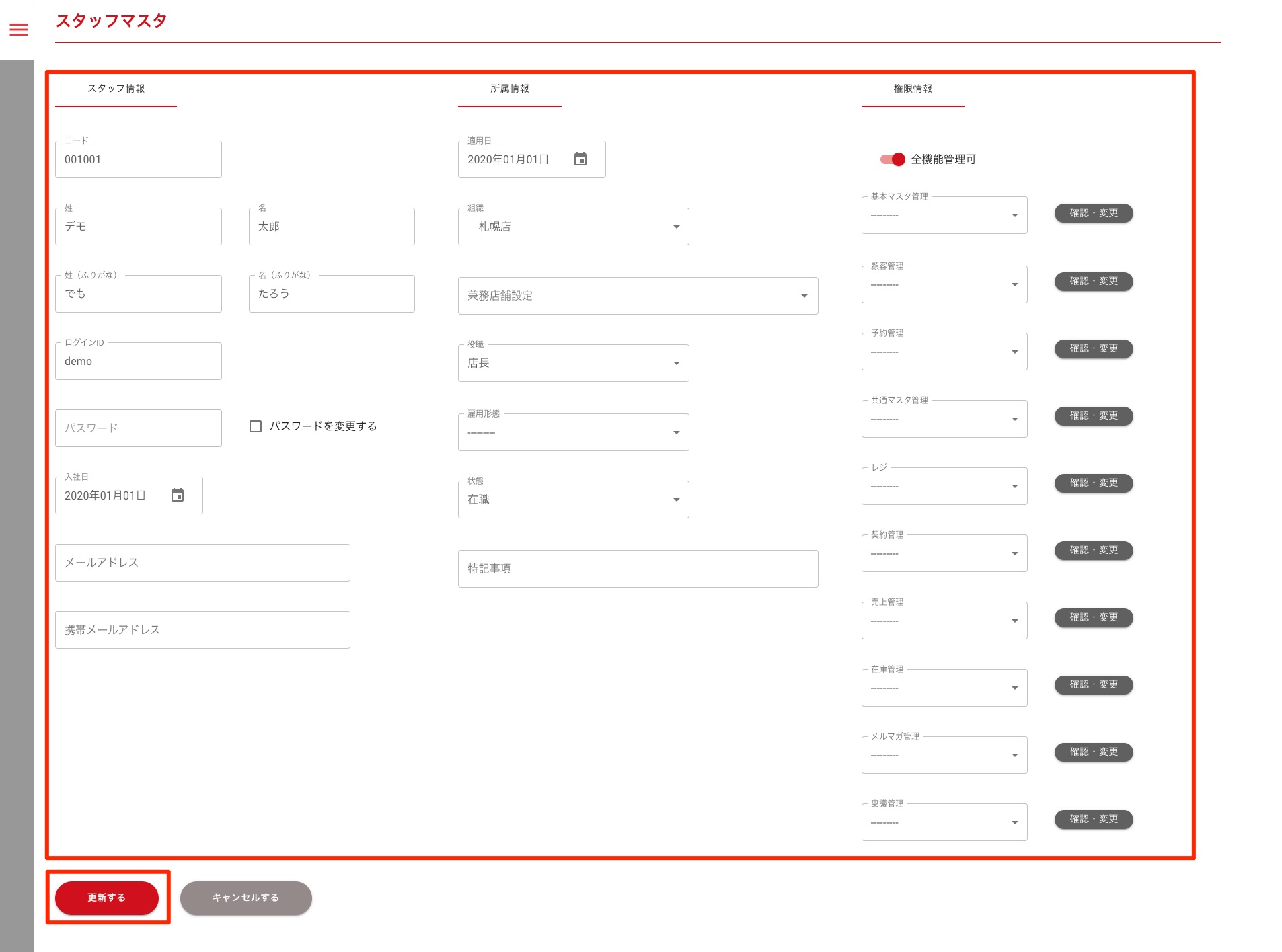1282x952 pixels.
Task: Open the hamburger menu icon
Action: [x=19, y=30]
